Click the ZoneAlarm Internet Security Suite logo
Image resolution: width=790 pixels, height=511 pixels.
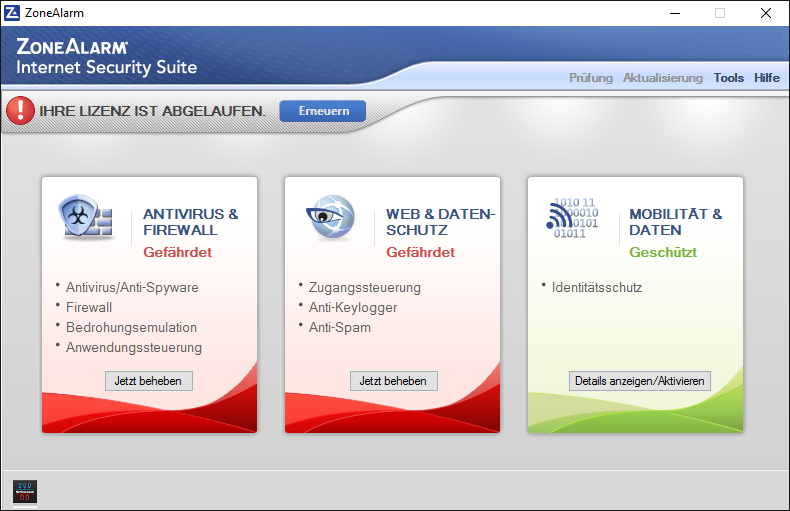pyautogui.click(x=106, y=57)
